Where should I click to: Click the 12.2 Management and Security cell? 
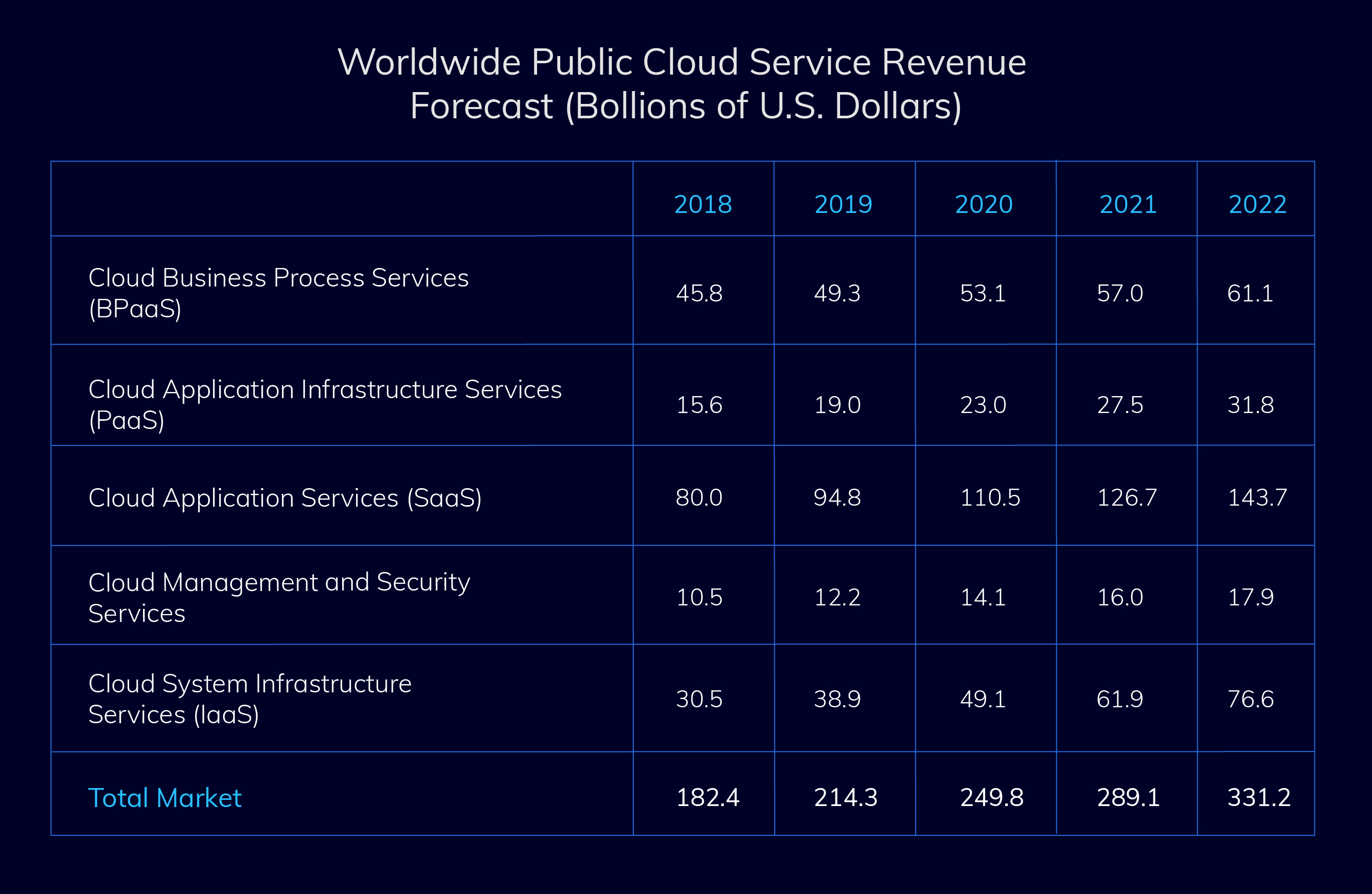(x=837, y=597)
